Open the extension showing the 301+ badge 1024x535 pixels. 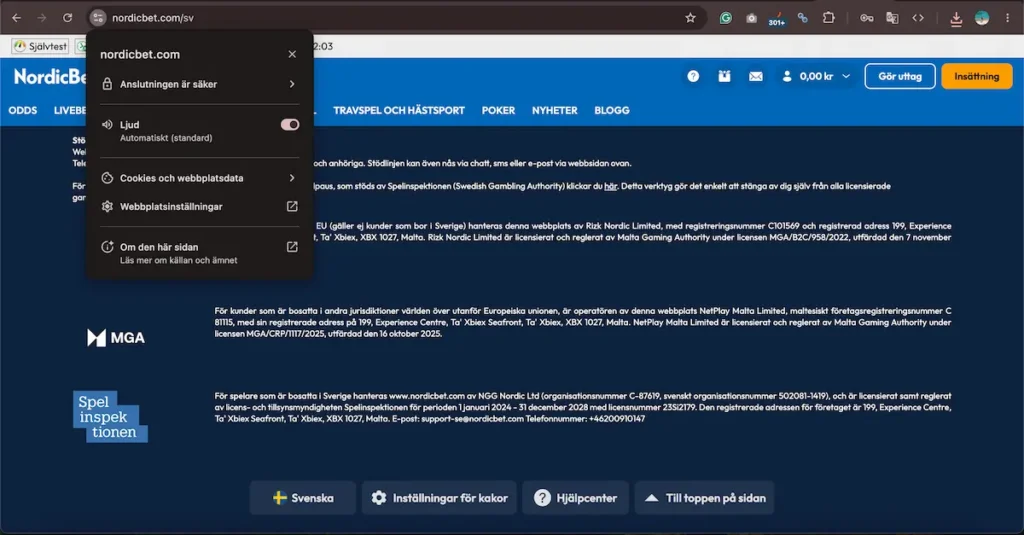[x=776, y=19]
